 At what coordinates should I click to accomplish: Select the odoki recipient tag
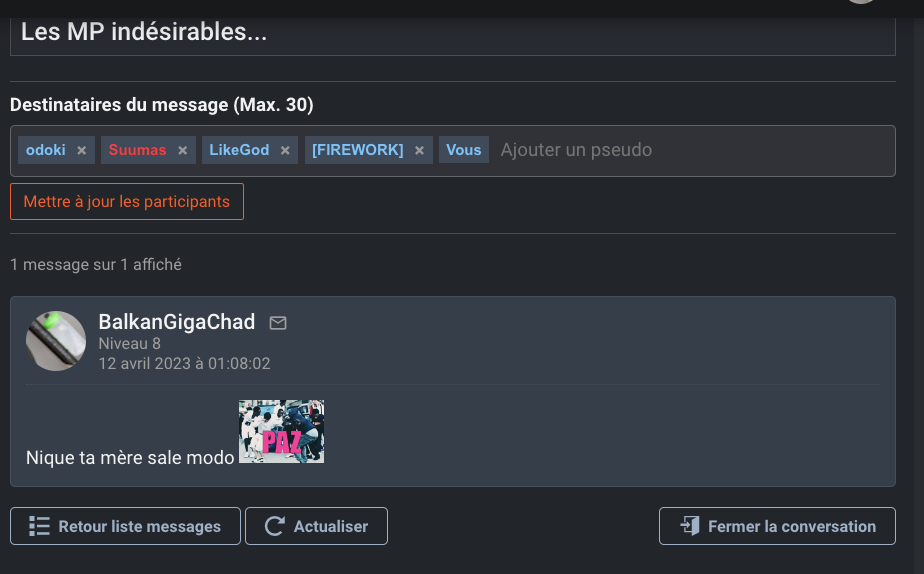click(46, 150)
